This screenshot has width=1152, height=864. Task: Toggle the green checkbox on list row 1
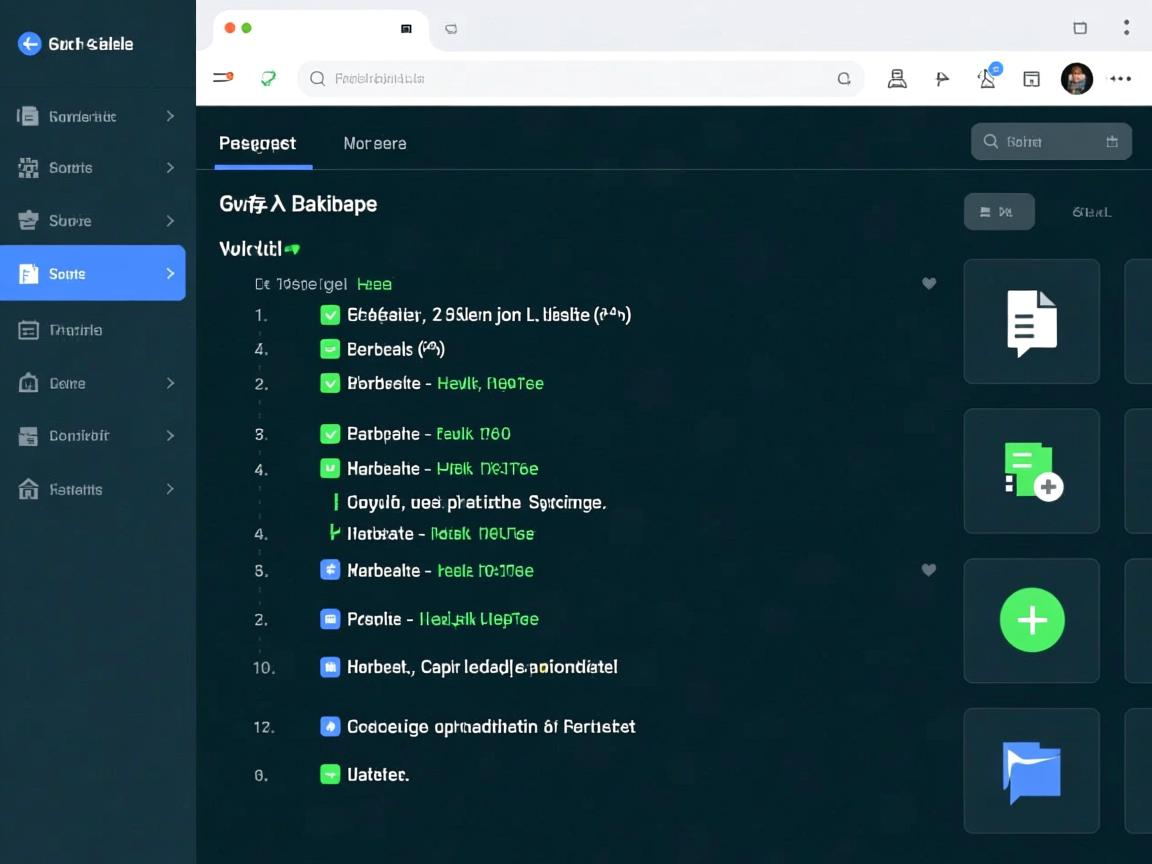tap(330, 315)
